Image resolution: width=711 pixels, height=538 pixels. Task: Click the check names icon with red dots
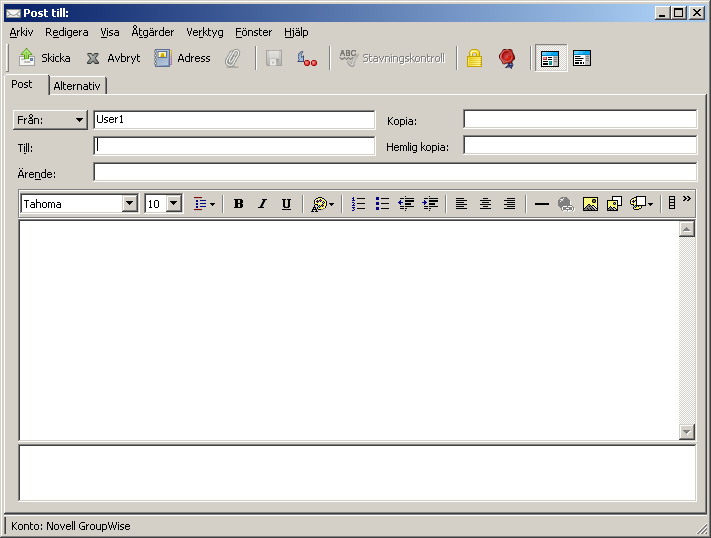307,58
